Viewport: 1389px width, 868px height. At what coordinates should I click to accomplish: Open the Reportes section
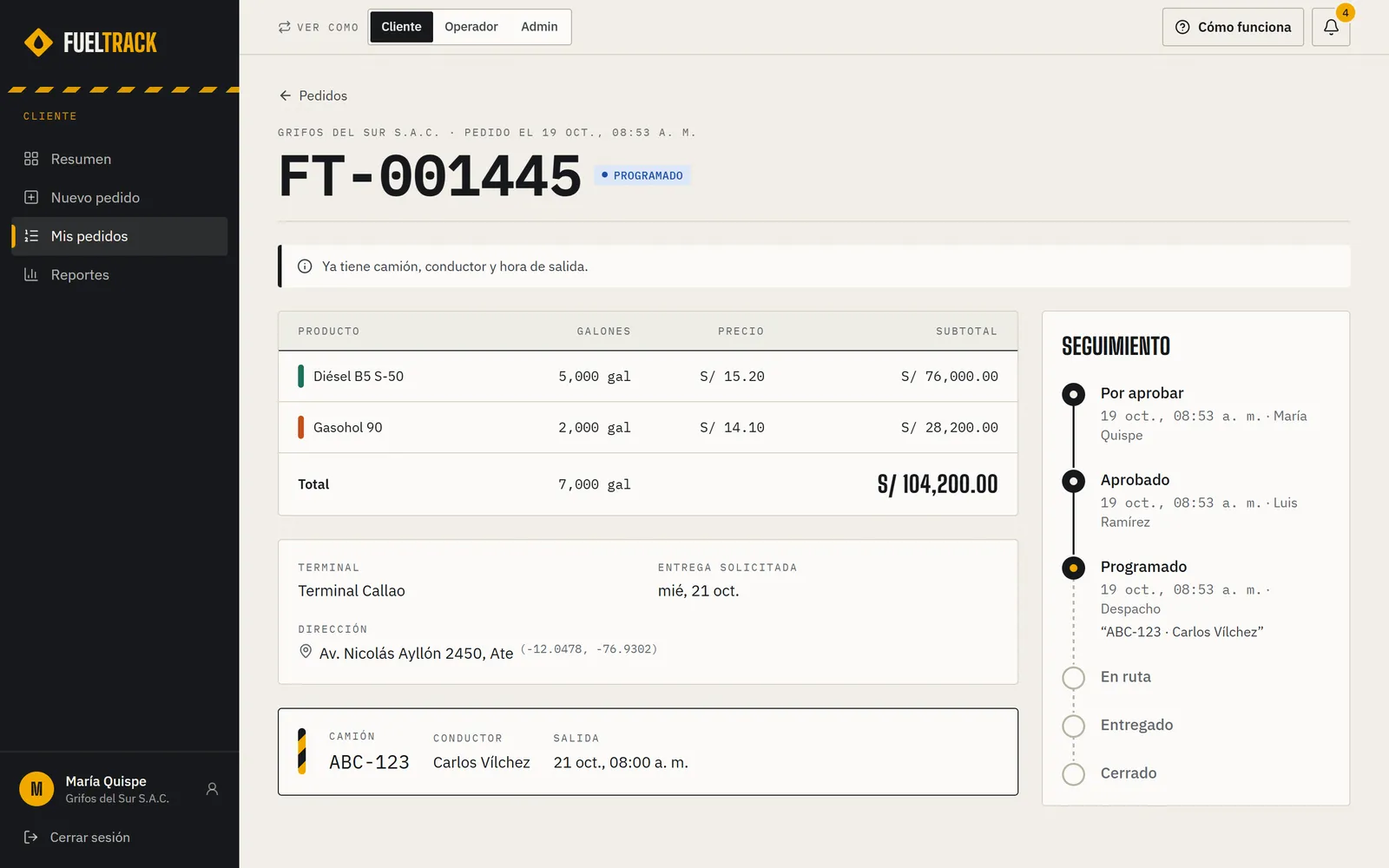point(120,274)
